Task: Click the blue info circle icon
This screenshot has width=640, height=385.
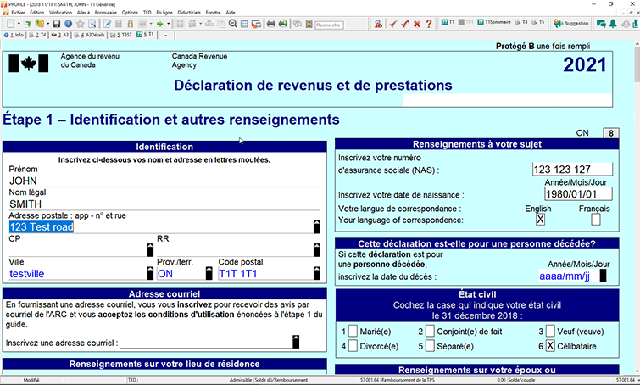Action: coord(68,24)
